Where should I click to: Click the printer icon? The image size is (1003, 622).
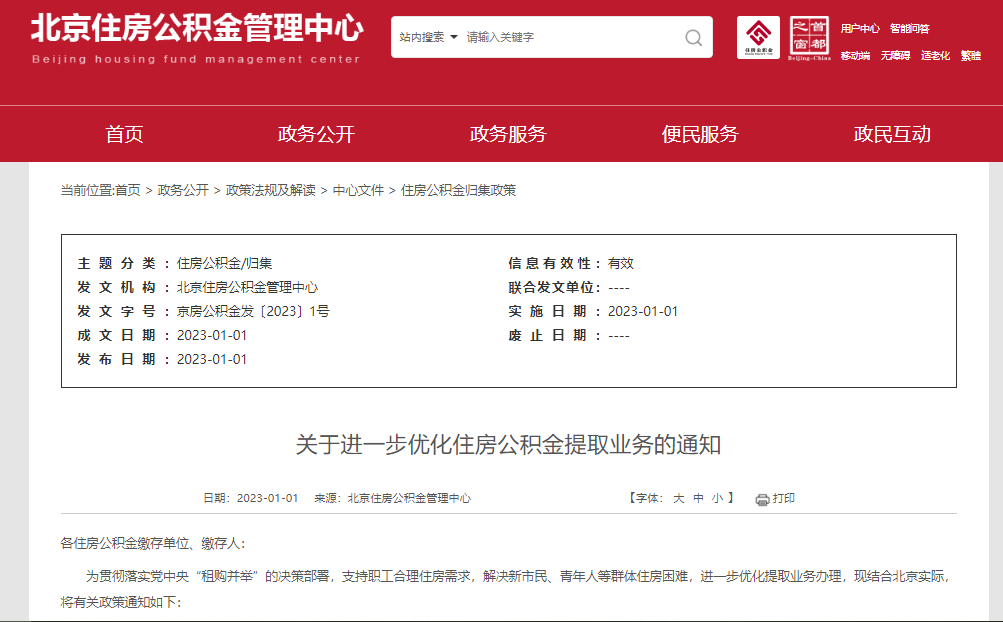coord(762,499)
